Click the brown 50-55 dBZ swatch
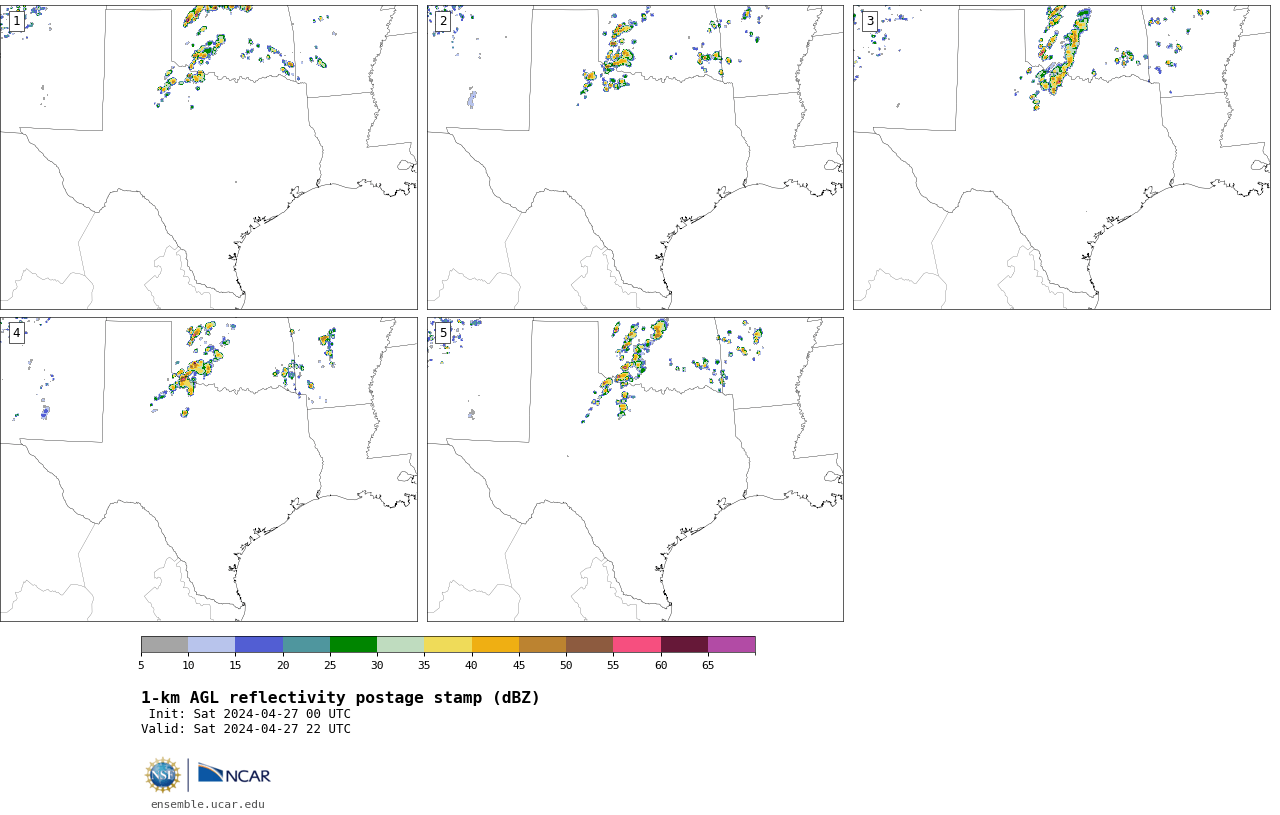The image size is (1280, 815). click(x=590, y=645)
